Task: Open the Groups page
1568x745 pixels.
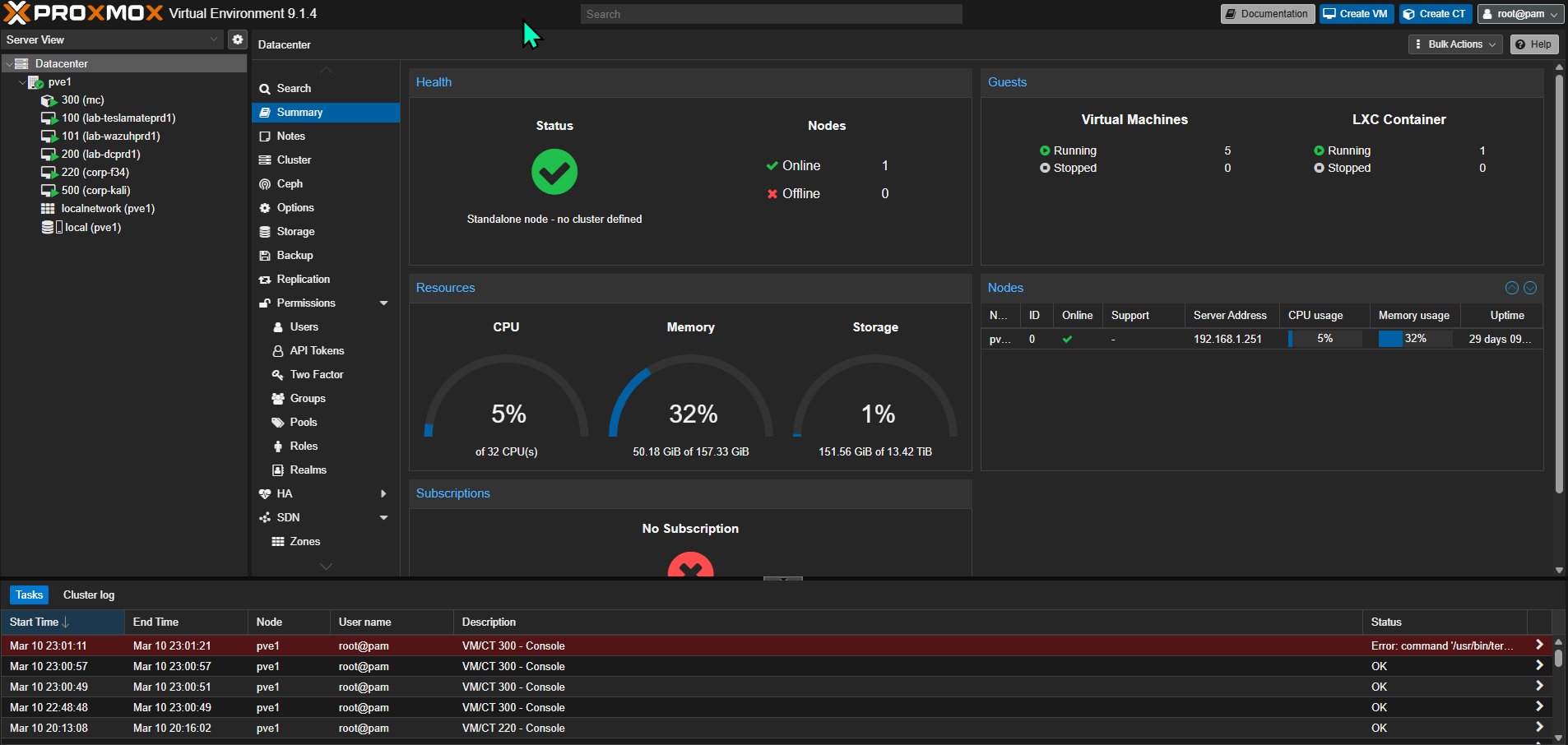Action: click(x=326, y=398)
